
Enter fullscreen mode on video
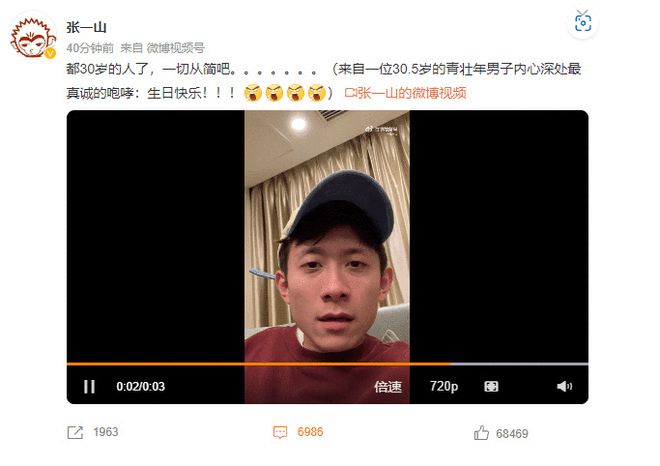click(491, 386)
